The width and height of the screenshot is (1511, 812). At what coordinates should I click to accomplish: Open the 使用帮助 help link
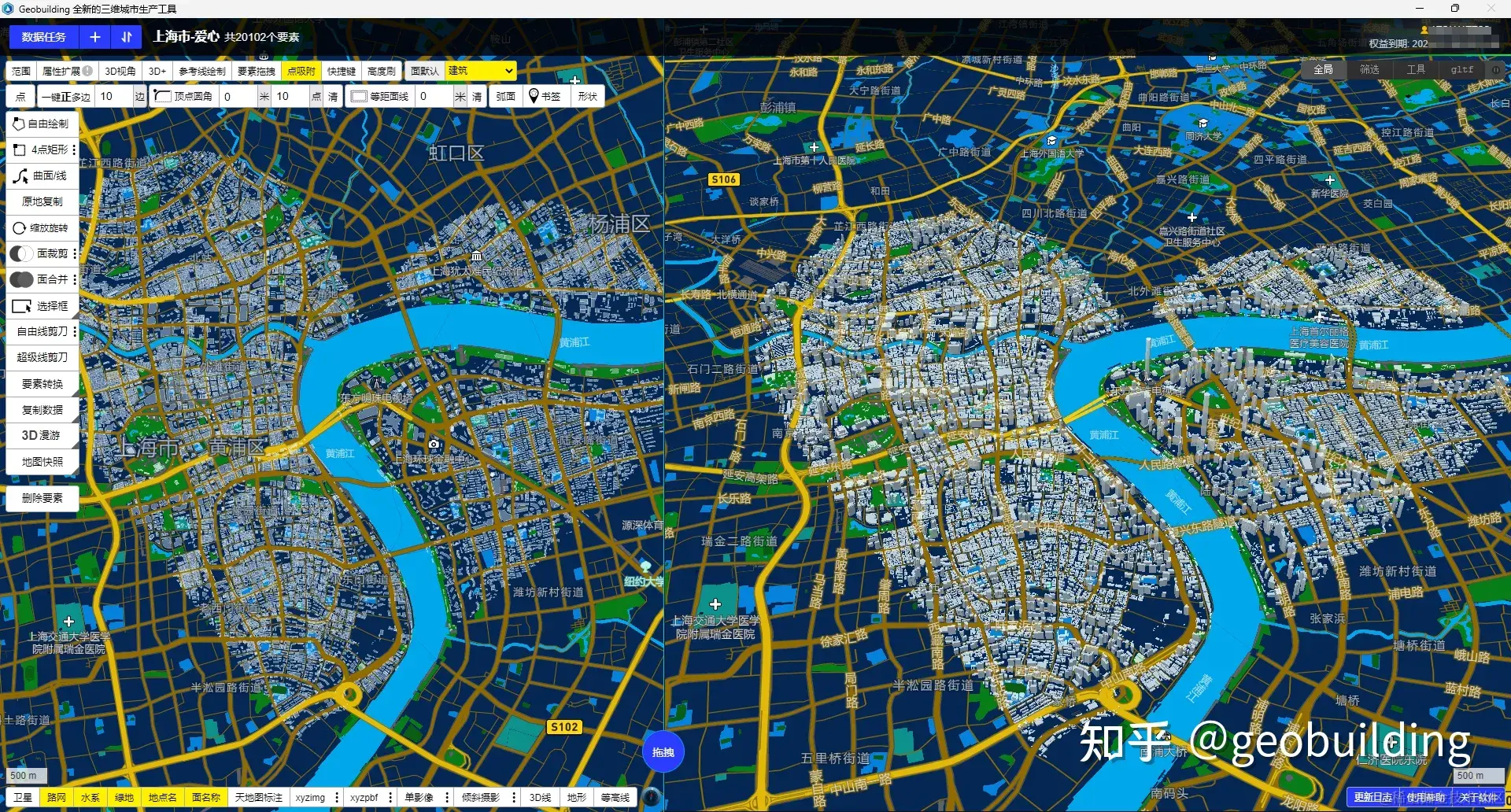click(x=1425, y=797)
